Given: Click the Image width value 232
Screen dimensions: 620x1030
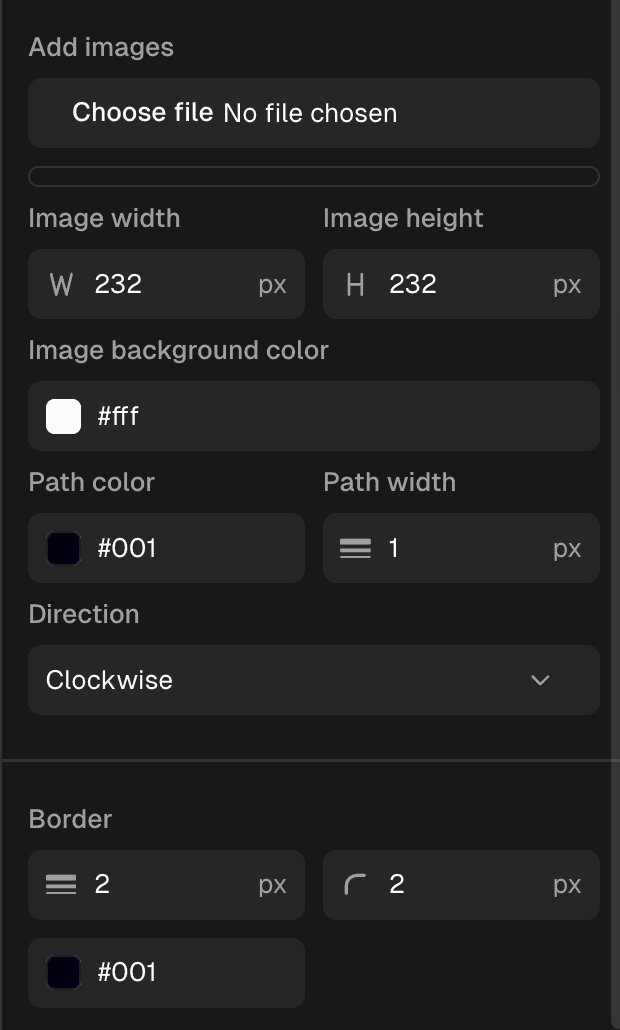Looking at the screenshot, I should 118,285.
